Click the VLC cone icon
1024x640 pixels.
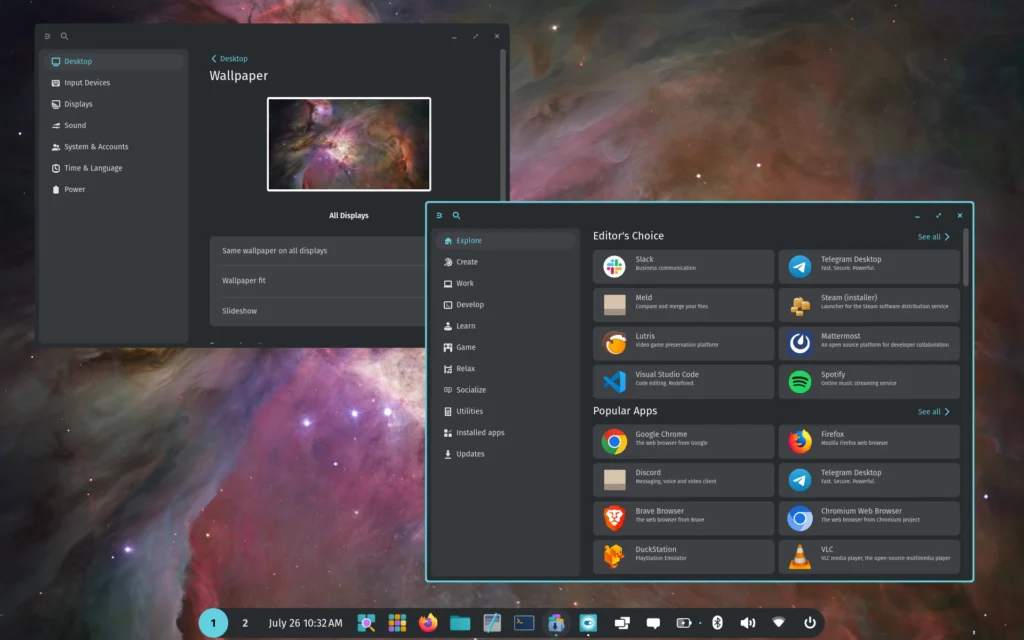click(x=800, y=557)
